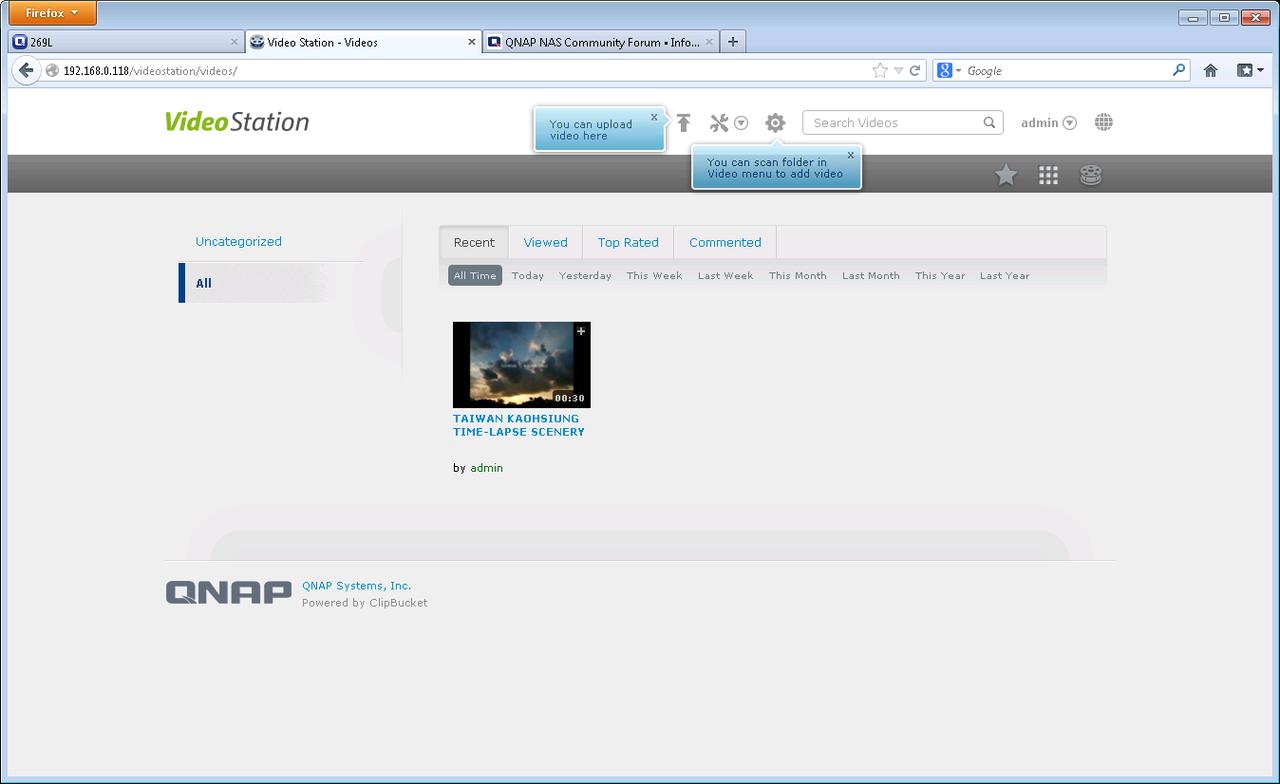Screen dimensions: 1280x784
Task: Filter videos by Yesterday
Action: coord(585,275)
